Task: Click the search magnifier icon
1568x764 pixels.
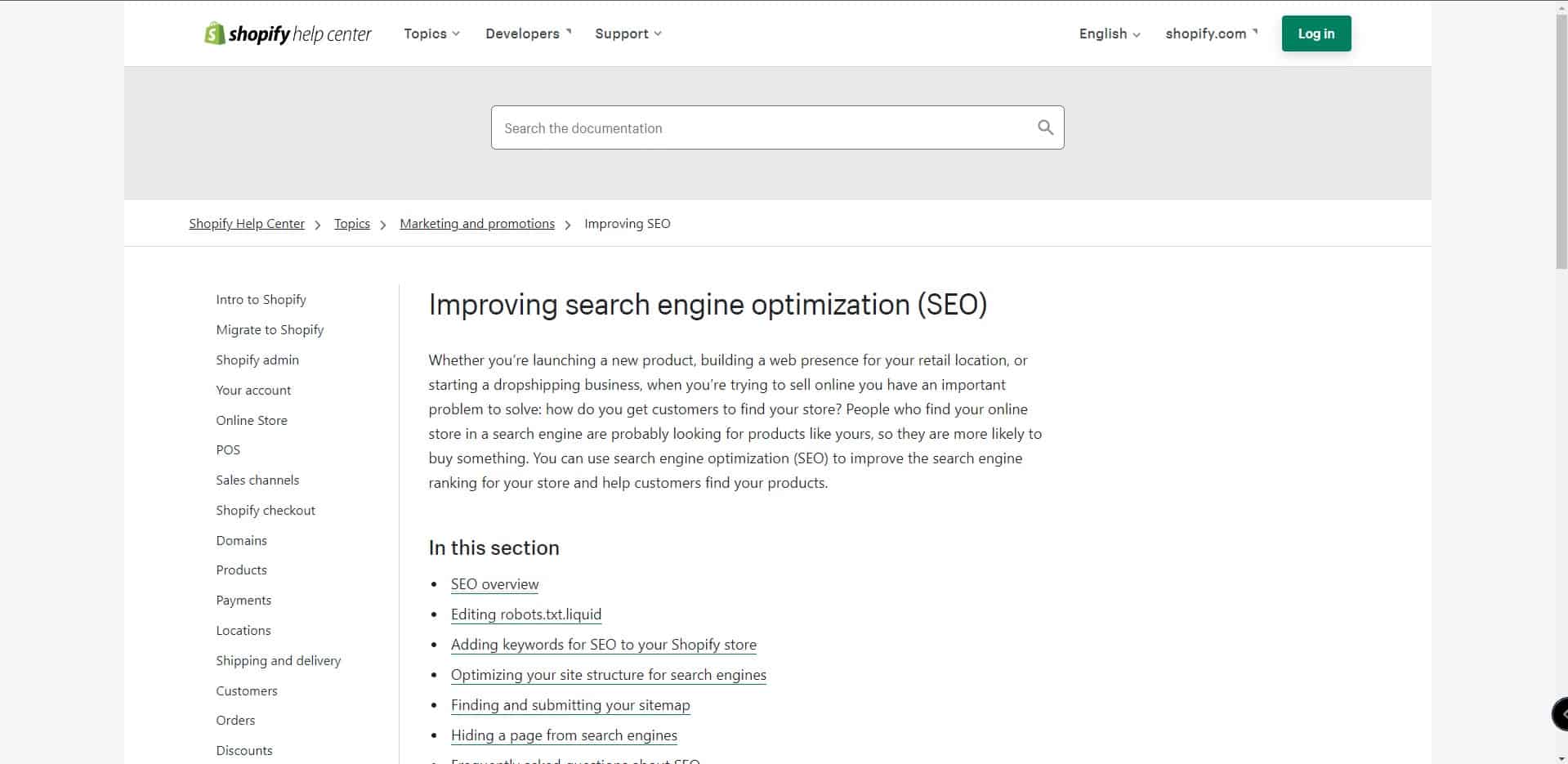Action: click(x=1045, y=127)
